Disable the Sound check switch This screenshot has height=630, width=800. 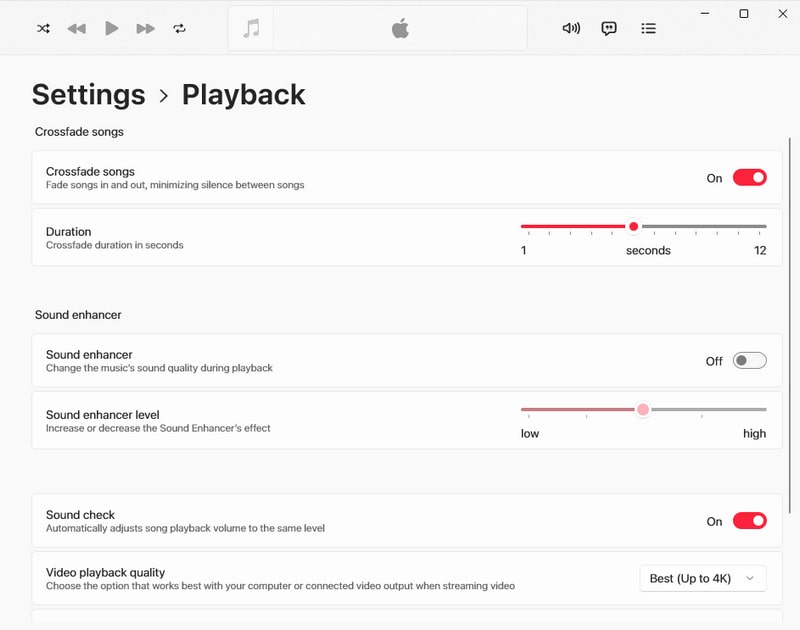point(749,521)
